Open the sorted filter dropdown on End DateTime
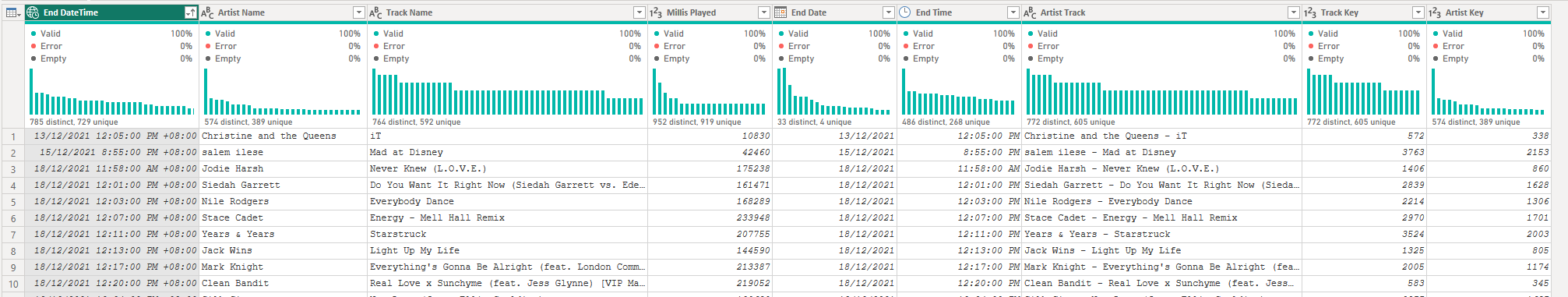 [x=190, y=12]
